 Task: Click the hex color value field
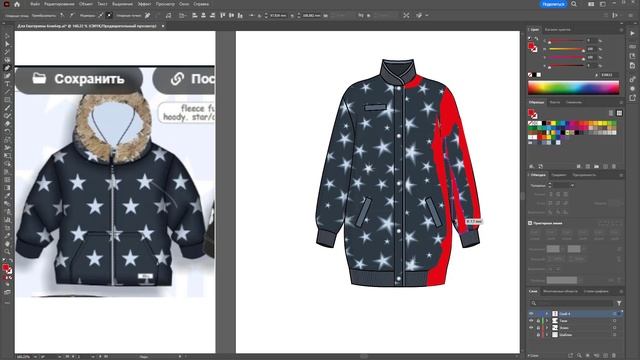610,75
